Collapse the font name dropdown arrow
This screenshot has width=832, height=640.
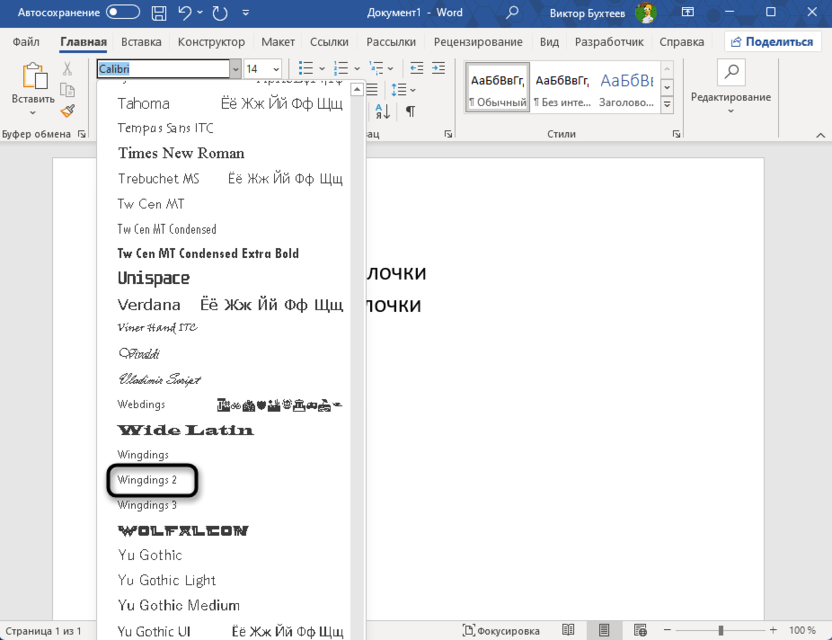(x=235, y=69)
